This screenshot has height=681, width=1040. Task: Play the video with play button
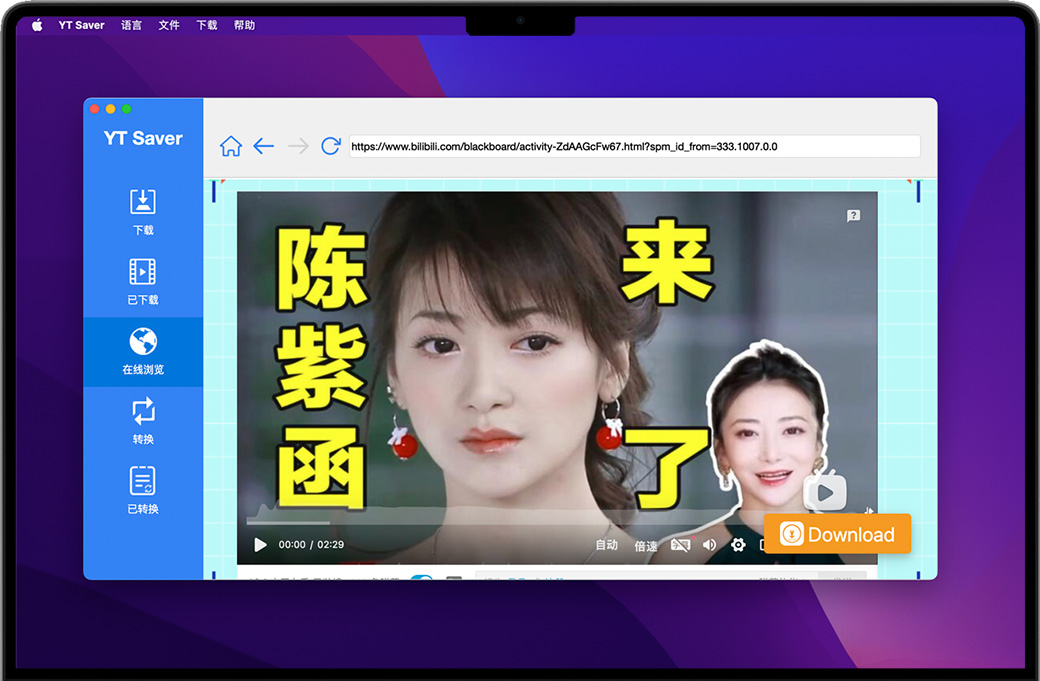(x=260, y=545)
